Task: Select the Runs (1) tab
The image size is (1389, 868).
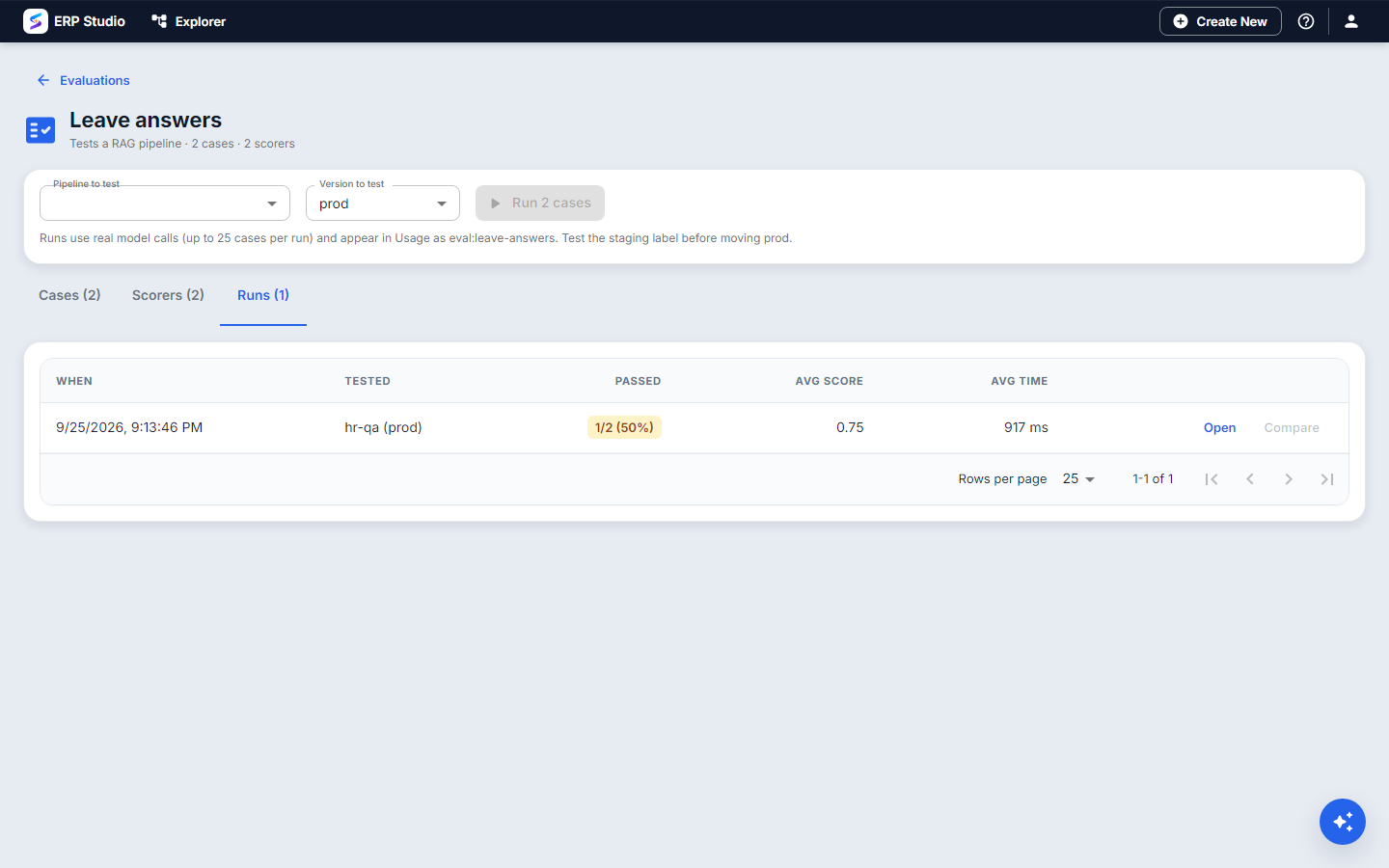Action: click(x=263, y=295)
